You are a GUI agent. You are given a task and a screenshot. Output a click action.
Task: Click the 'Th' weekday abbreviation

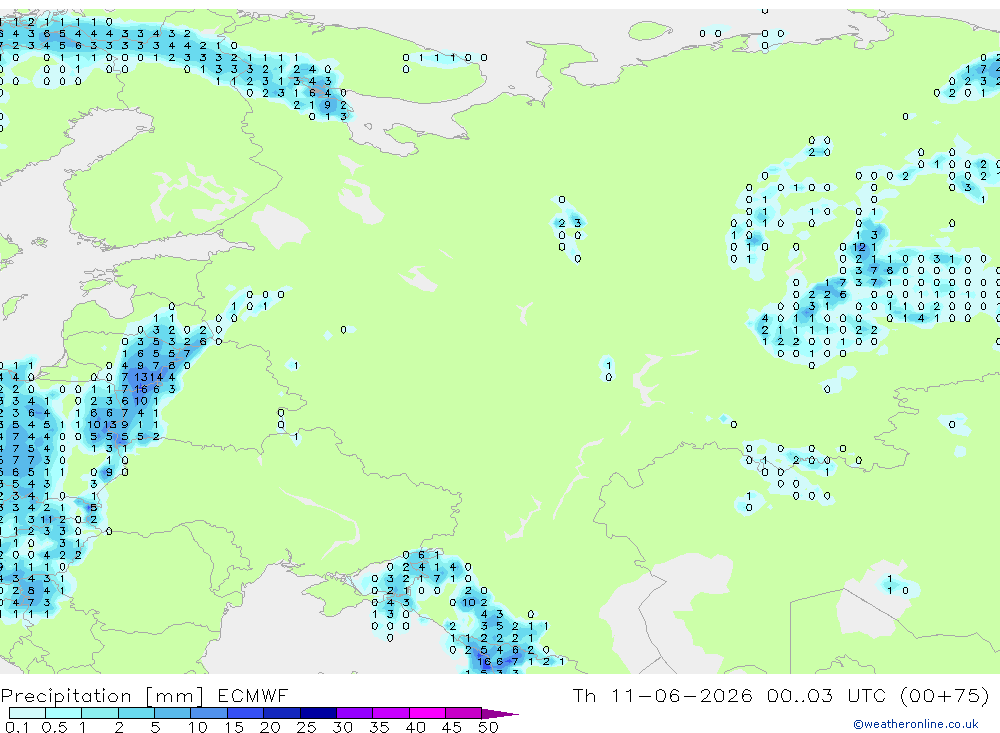pyautogui.click(x=584, y=695)
